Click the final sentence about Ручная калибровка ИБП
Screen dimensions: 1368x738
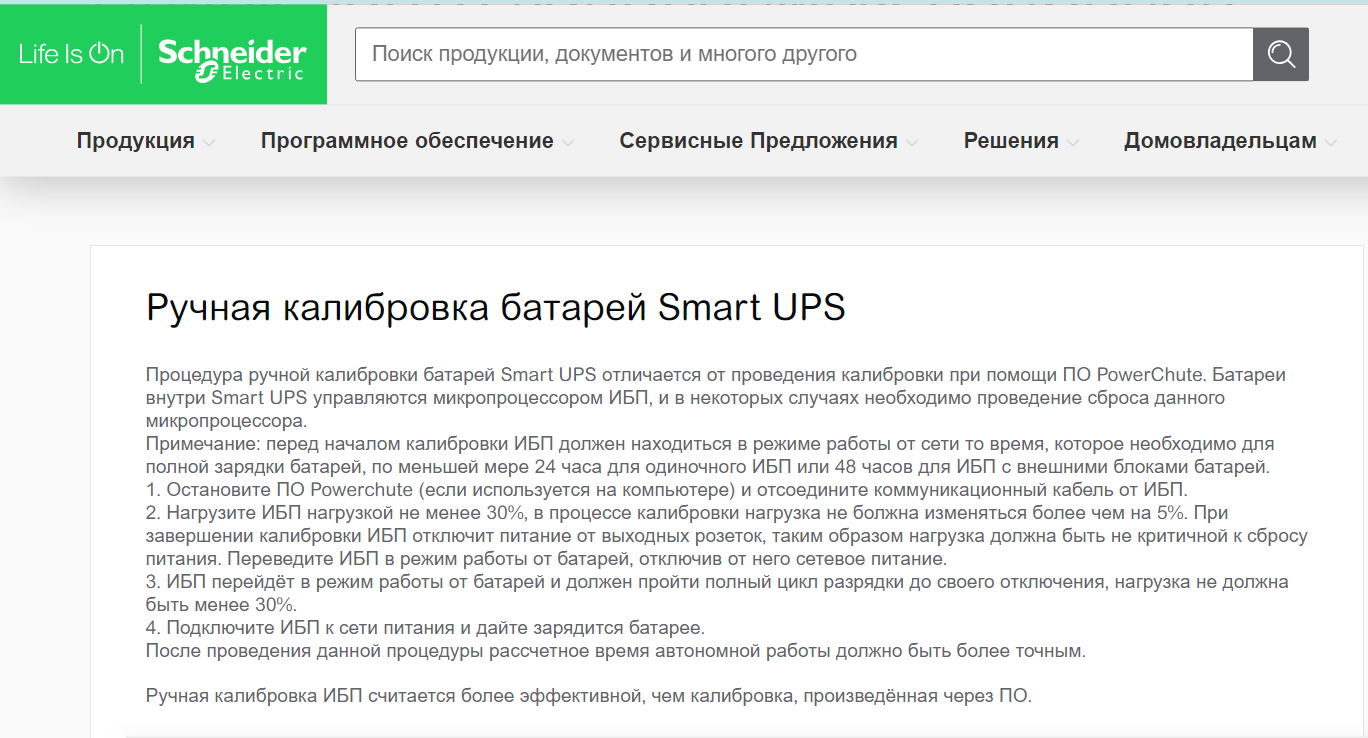click(589, 696)
